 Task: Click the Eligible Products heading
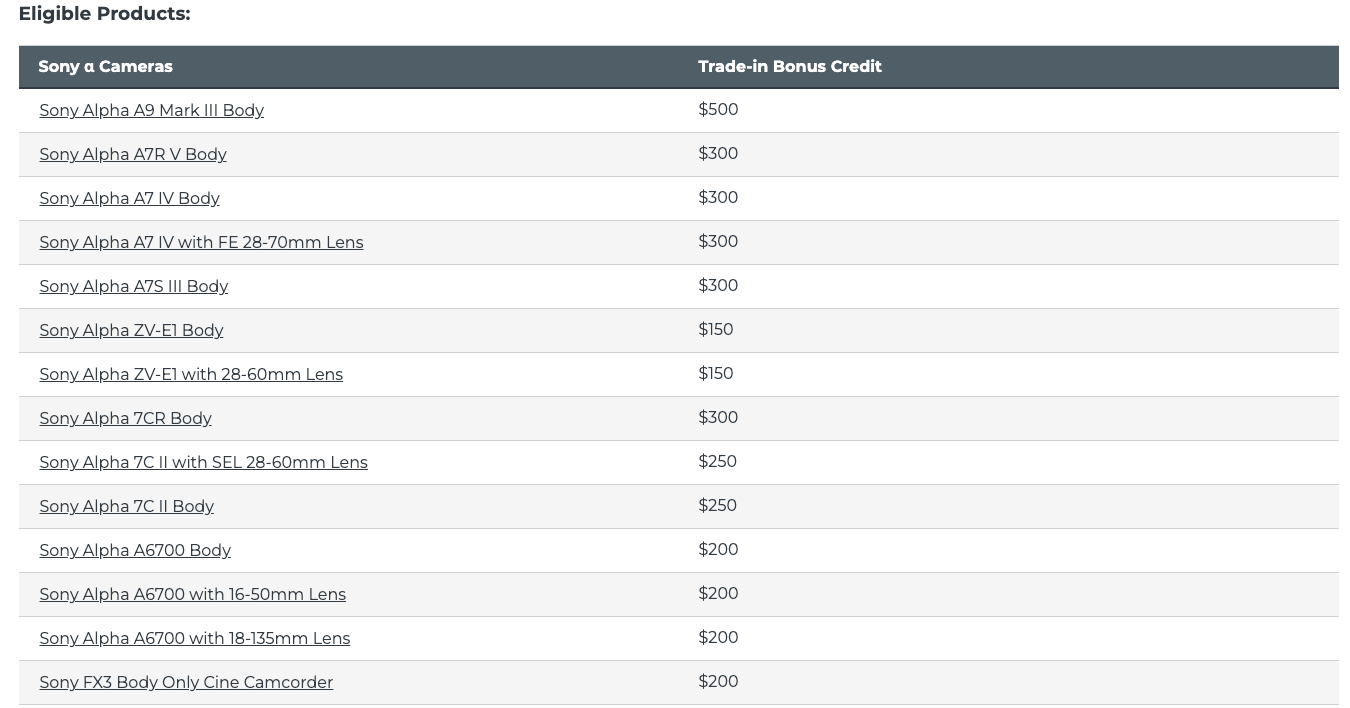[104, 14]
